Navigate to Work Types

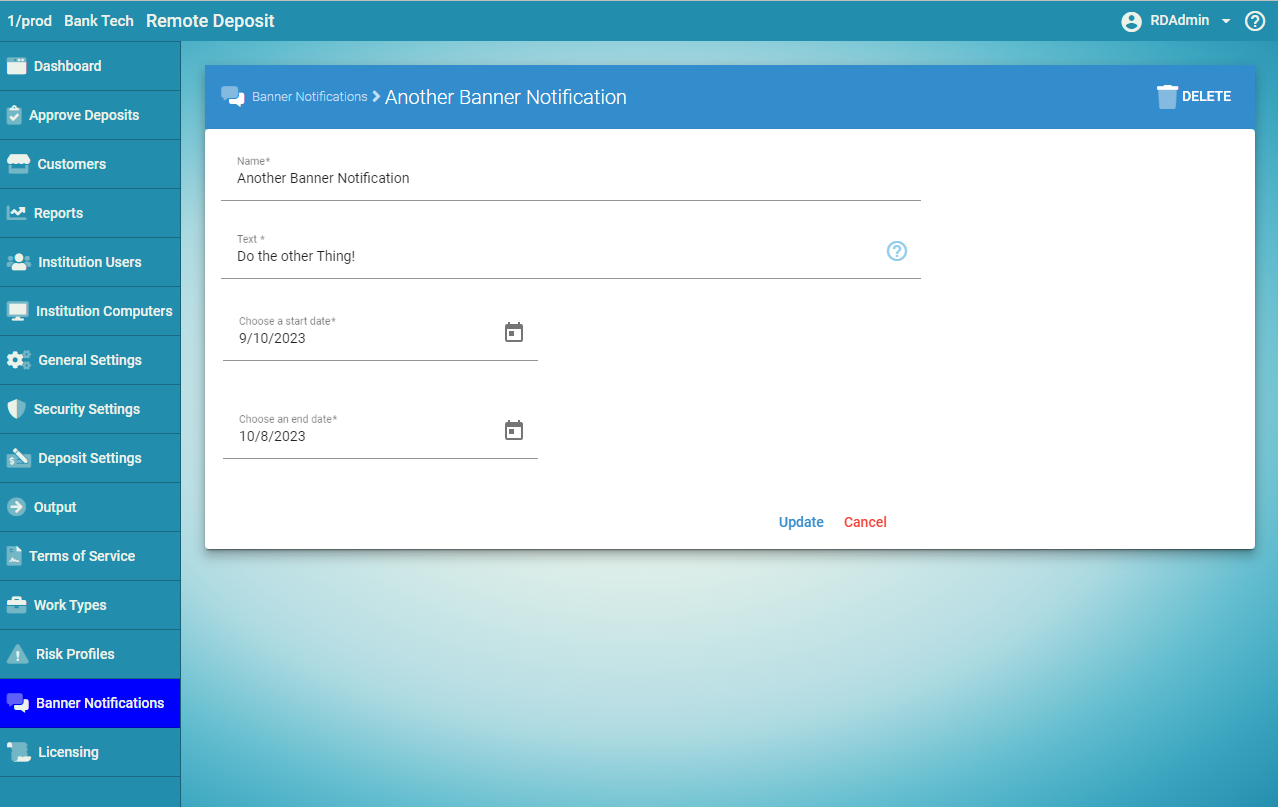click(90, 605)
